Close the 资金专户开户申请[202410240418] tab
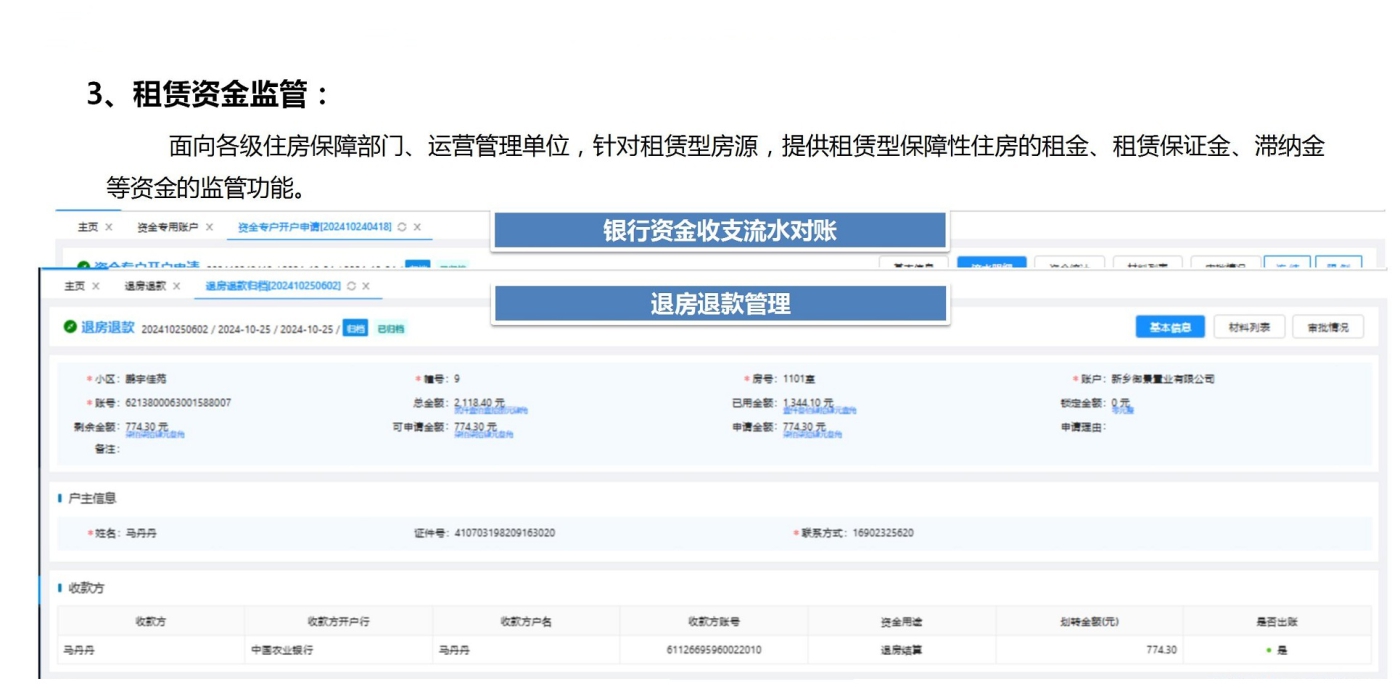The image size is (1400, 700). (417, 228)
